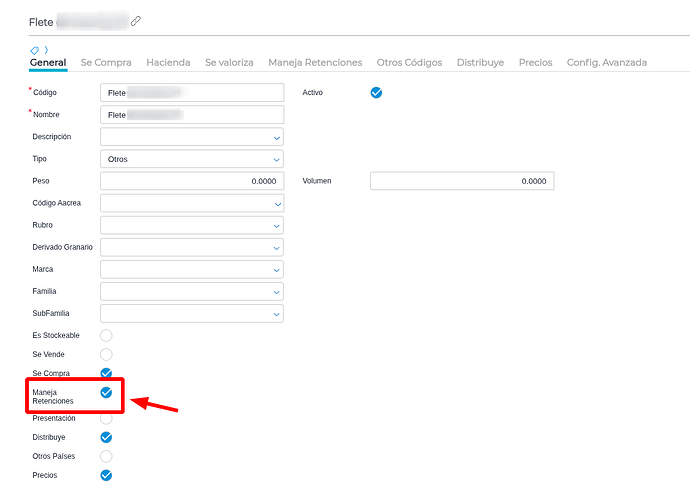Expand the Familia dropdown
Viewport: 690px width, 487px height.
pos(192,291)
